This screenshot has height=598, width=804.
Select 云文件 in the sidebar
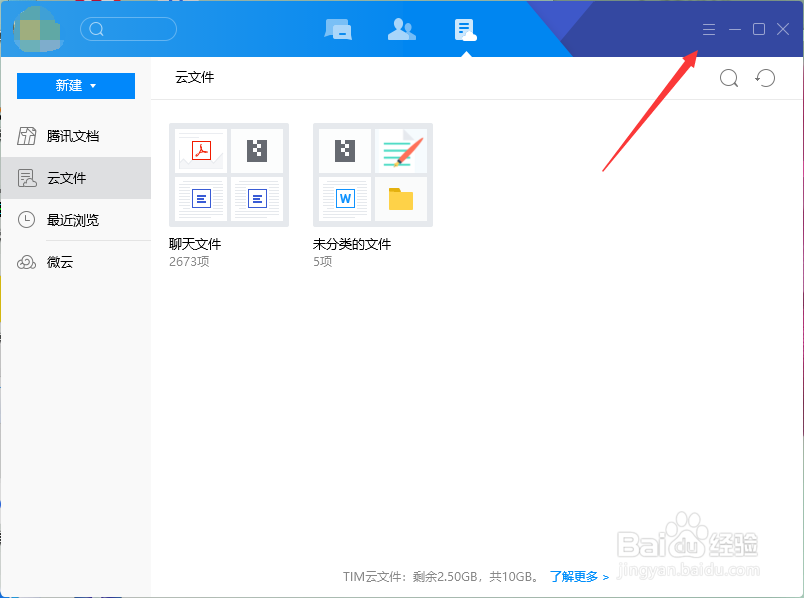click(76, 178)
